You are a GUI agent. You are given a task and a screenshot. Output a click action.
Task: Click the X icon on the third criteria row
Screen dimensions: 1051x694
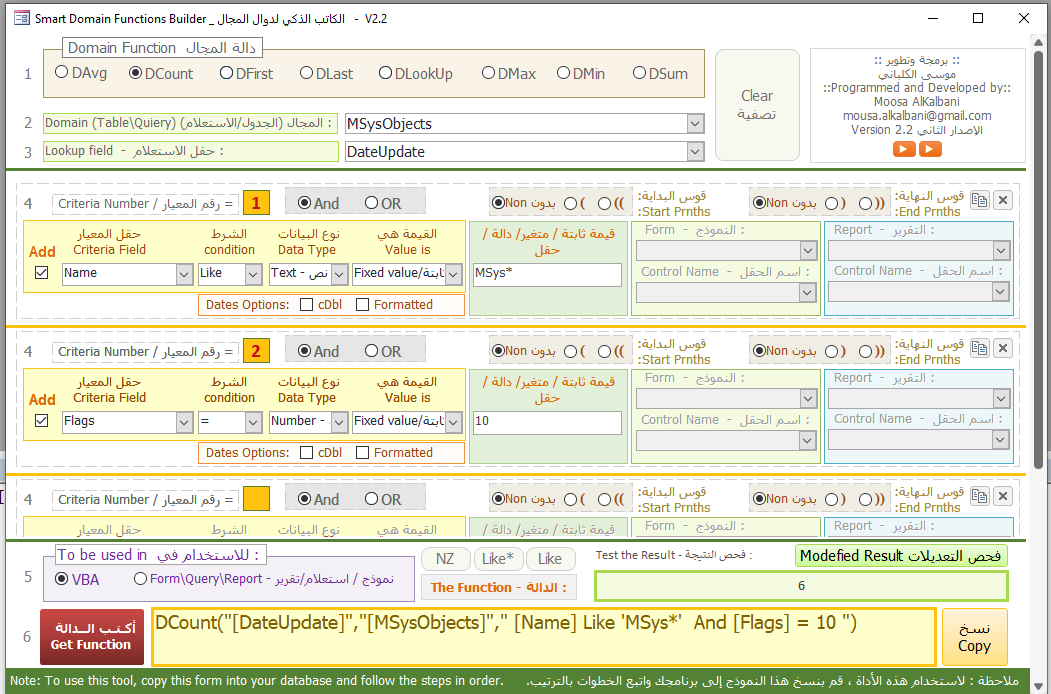[x=1002, y=496]
